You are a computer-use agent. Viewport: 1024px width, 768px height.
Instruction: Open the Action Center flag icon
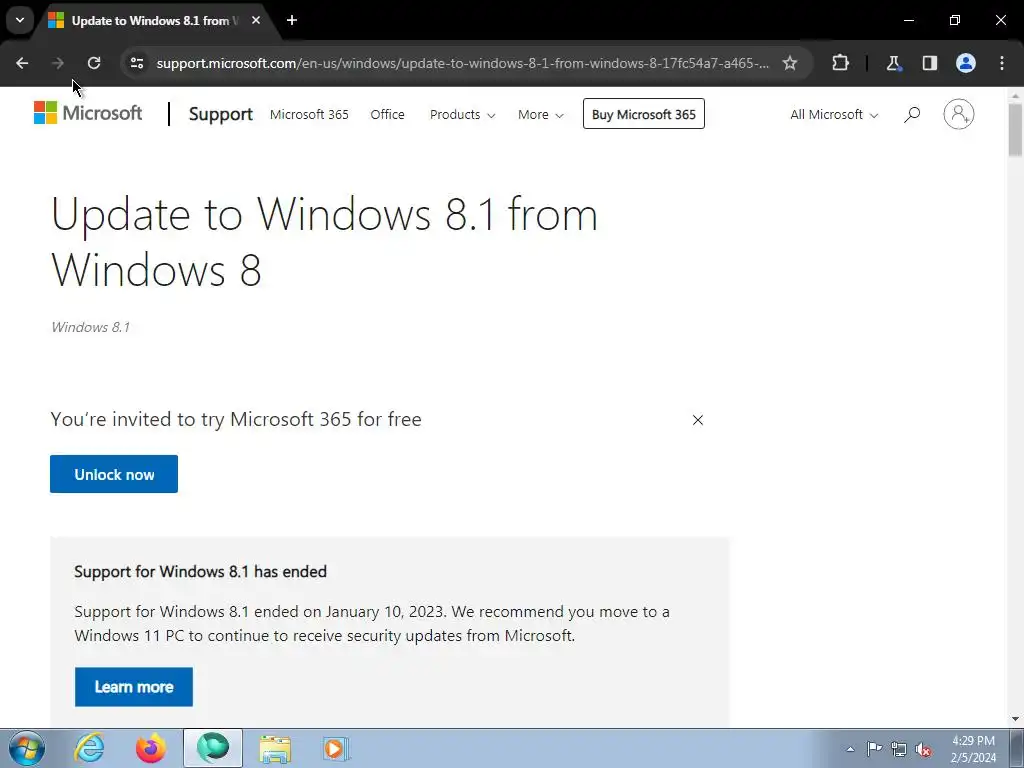[x=874, y=749]
